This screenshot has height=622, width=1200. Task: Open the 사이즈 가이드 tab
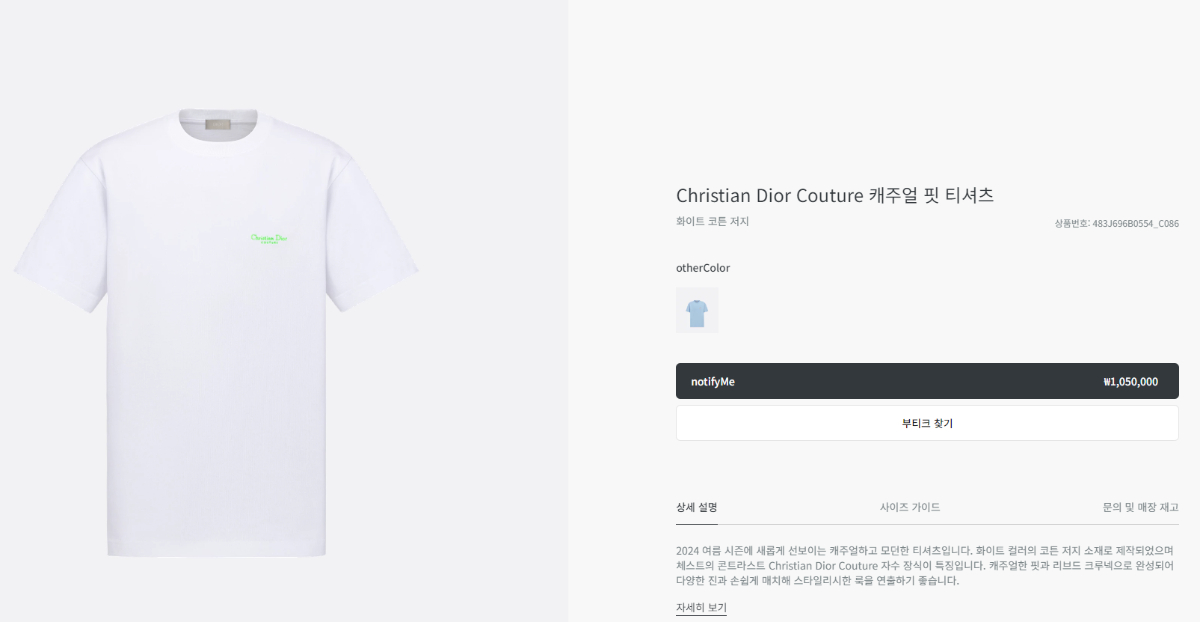[910, 507]
